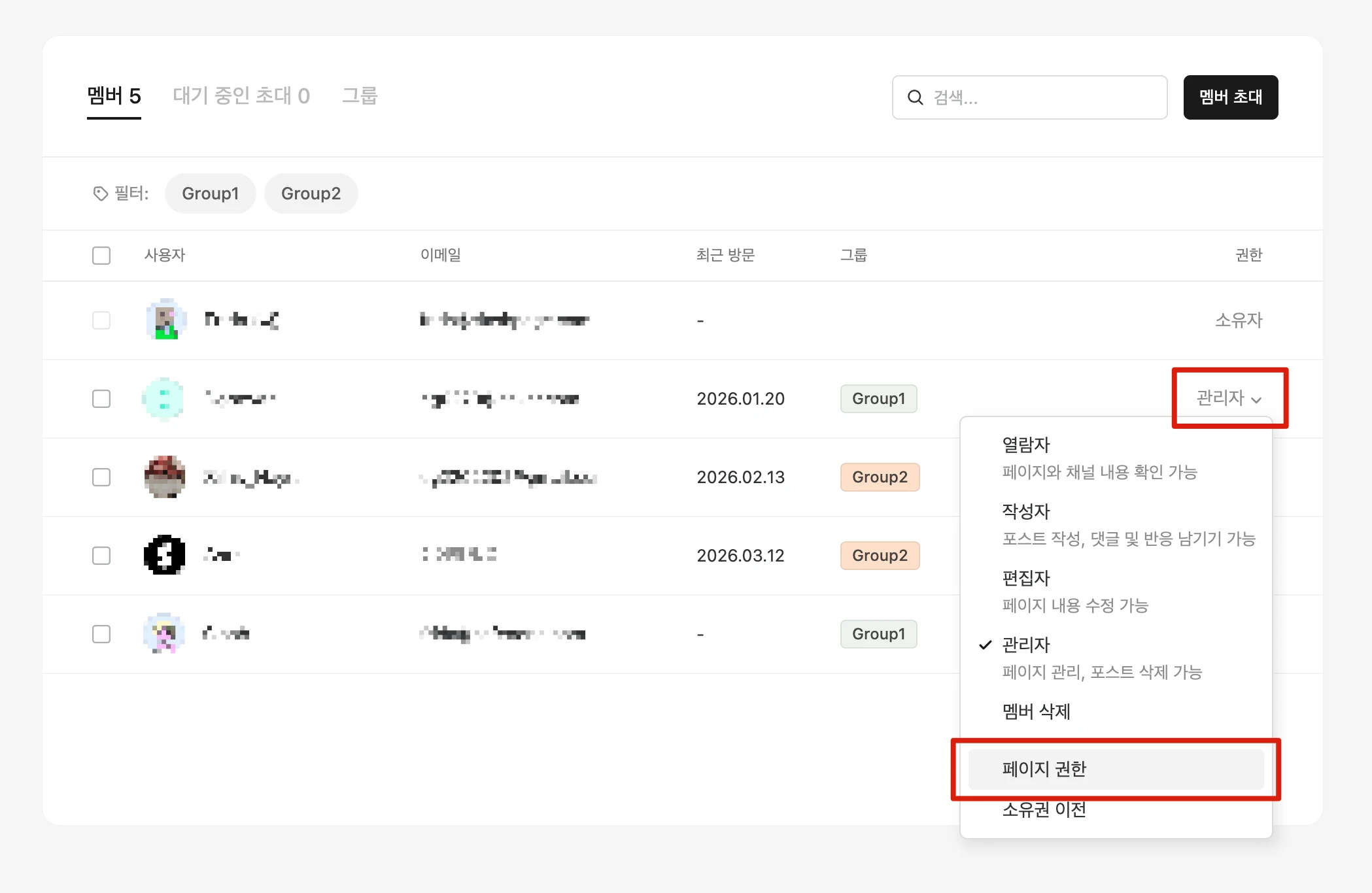
Task: Click the filter tag icon
Action: pyautogui.click(x=100, y=194)
